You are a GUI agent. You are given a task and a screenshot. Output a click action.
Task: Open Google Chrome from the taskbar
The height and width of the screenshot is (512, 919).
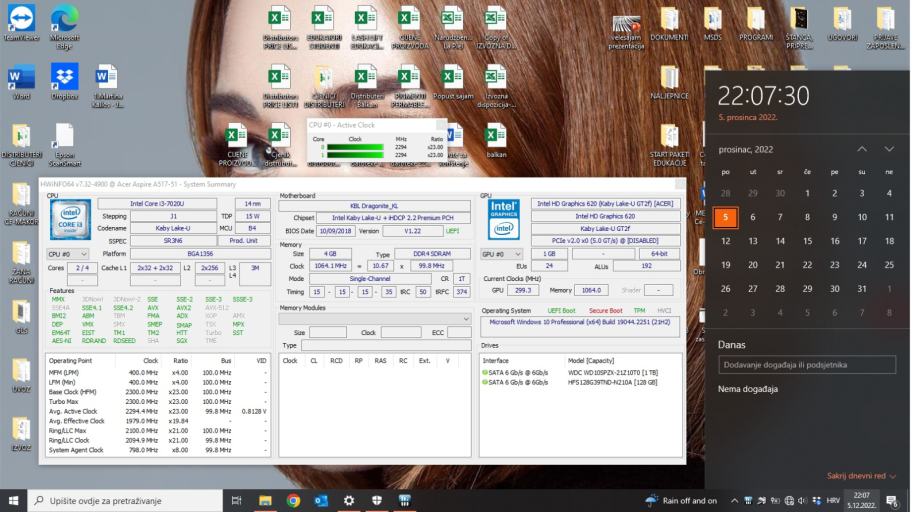[x=293, y=500]
